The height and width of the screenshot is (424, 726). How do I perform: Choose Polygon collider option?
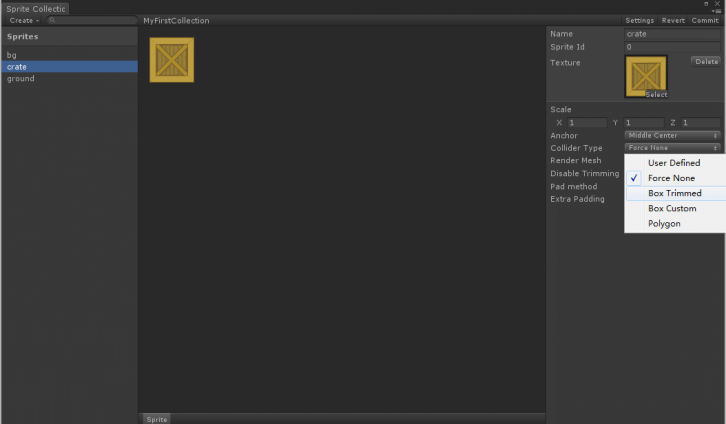point(676,224)
